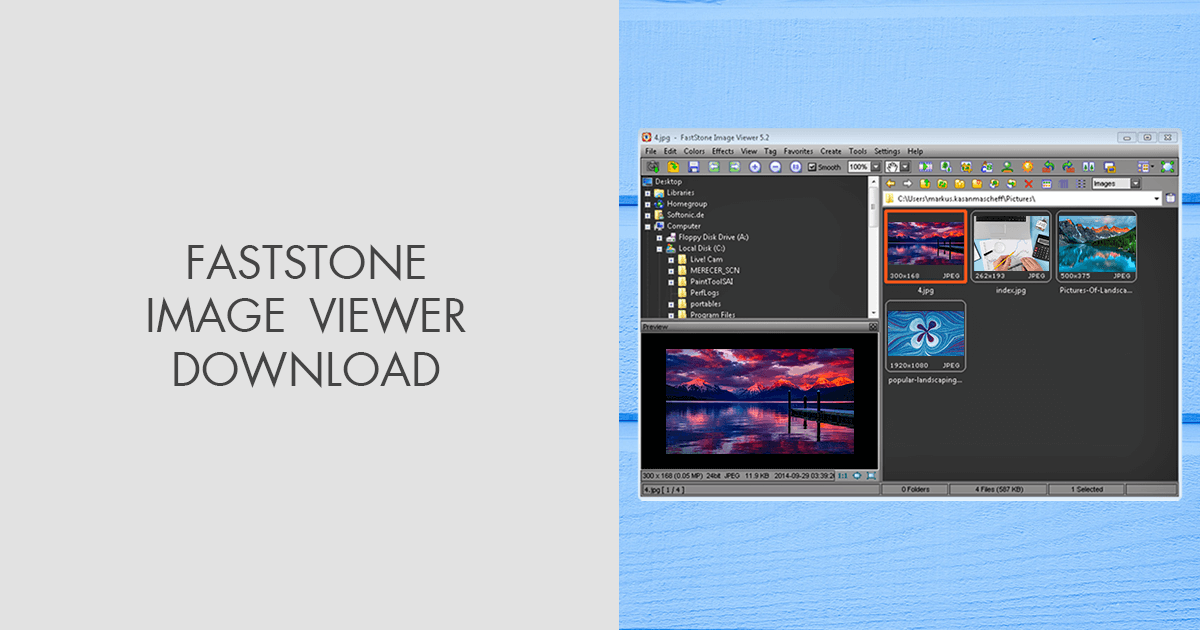Start a slideshow with the play icon
The image size is (1200, 630).
click(x=926, y=167)
